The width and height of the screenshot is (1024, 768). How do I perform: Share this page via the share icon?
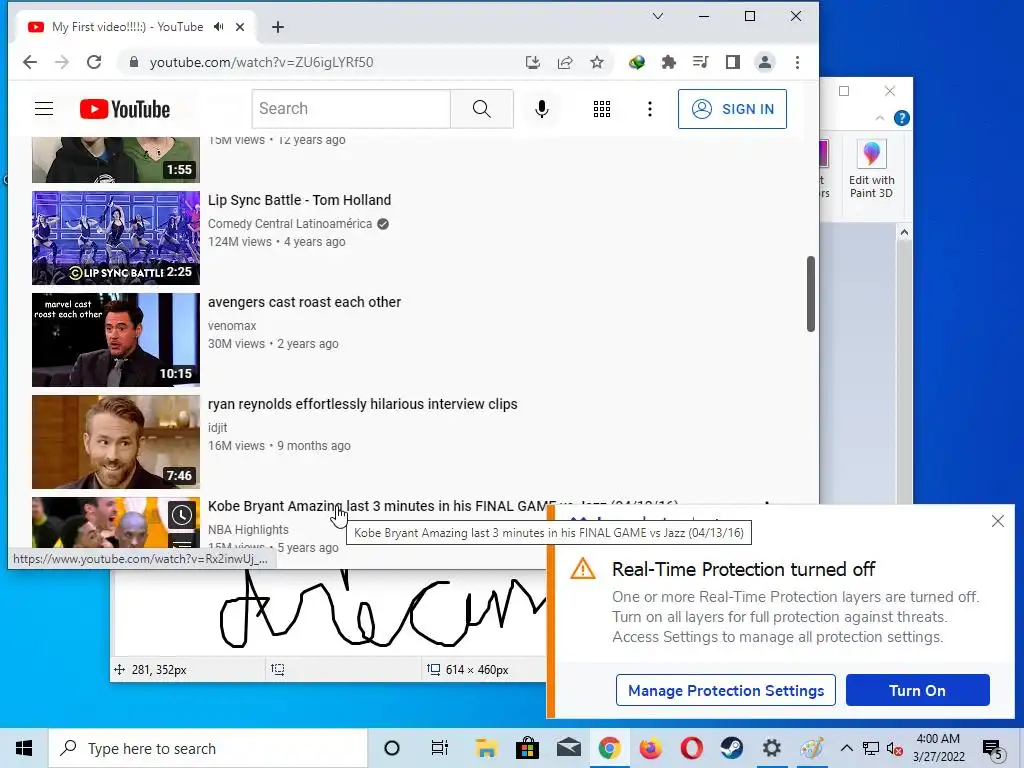(565, 62)
